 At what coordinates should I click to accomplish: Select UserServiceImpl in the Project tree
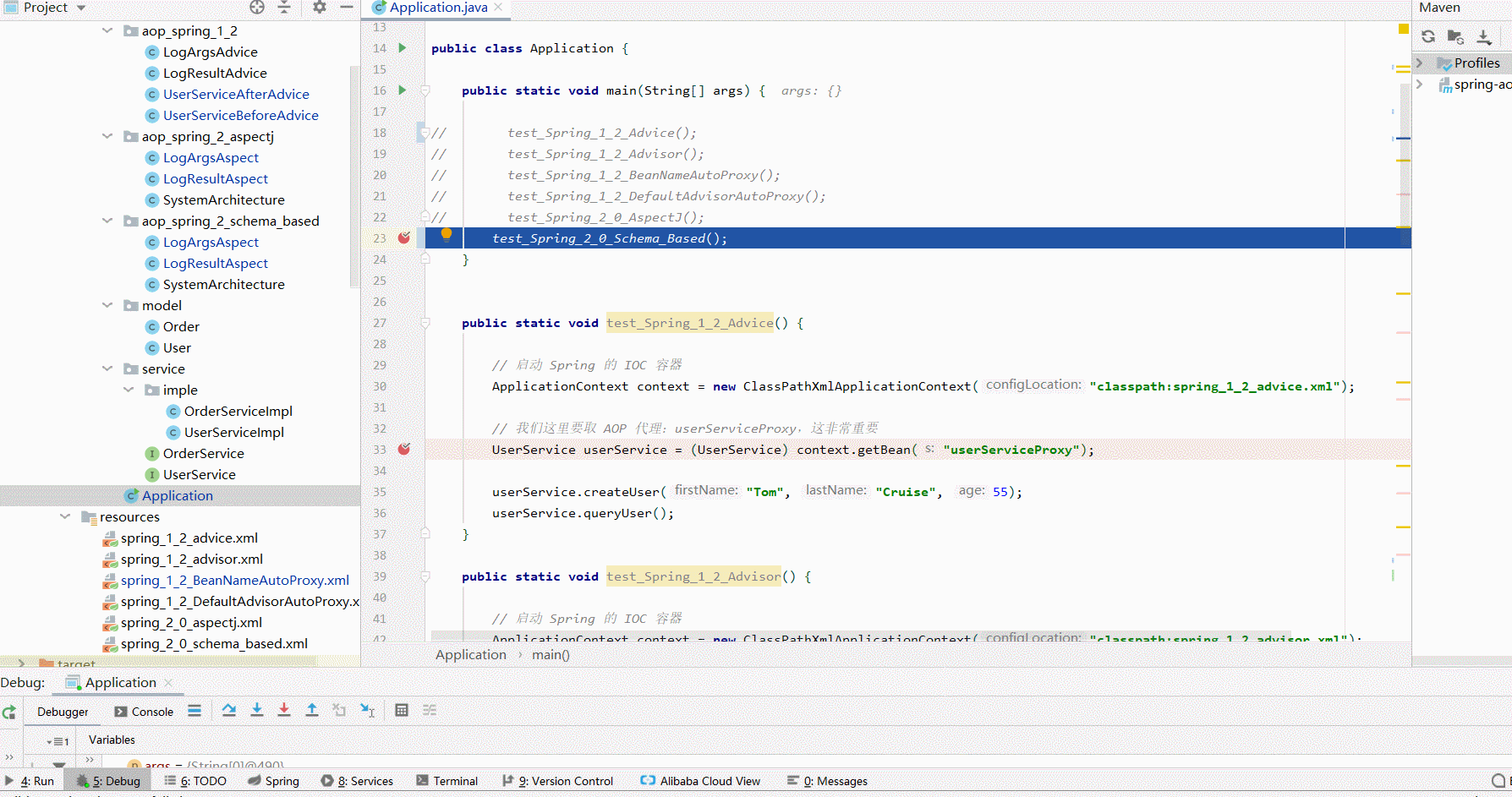(234, 432)
